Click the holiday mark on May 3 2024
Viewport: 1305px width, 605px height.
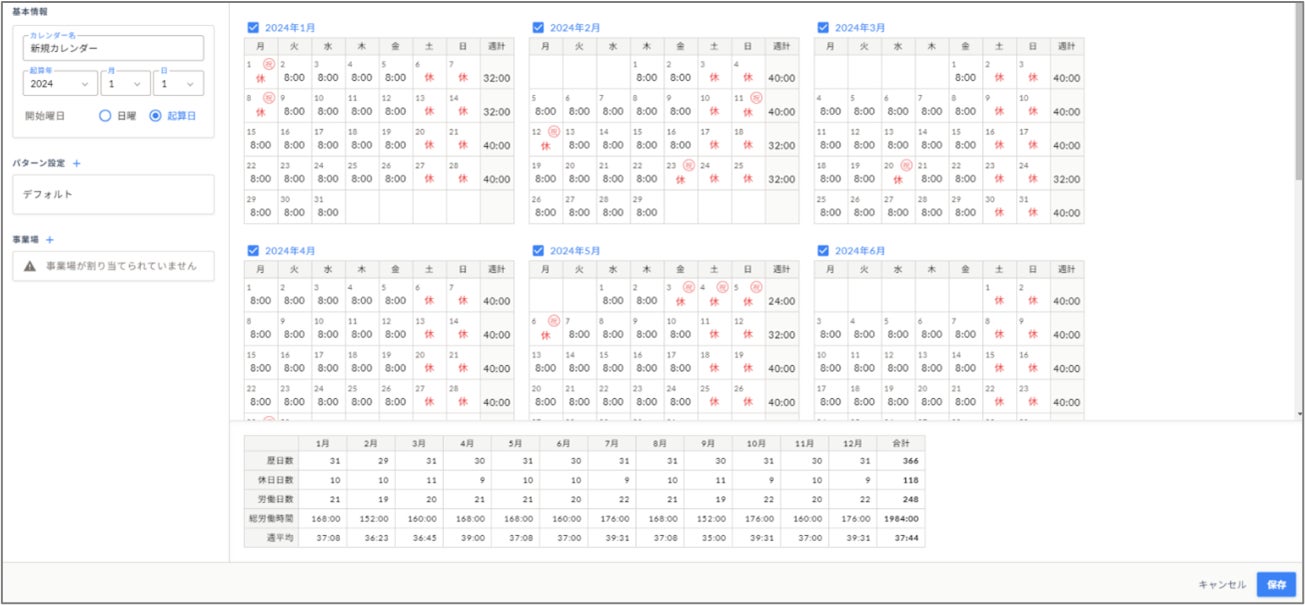(x=687, y=287)
